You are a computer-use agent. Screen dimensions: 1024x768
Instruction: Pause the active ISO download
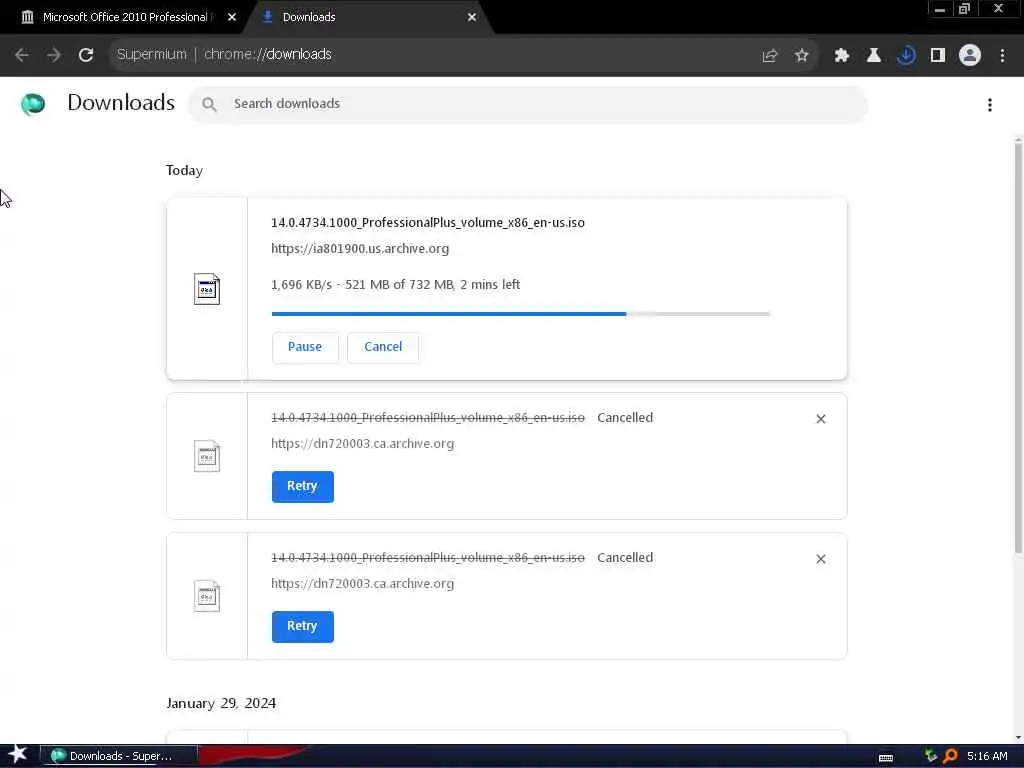305,347
